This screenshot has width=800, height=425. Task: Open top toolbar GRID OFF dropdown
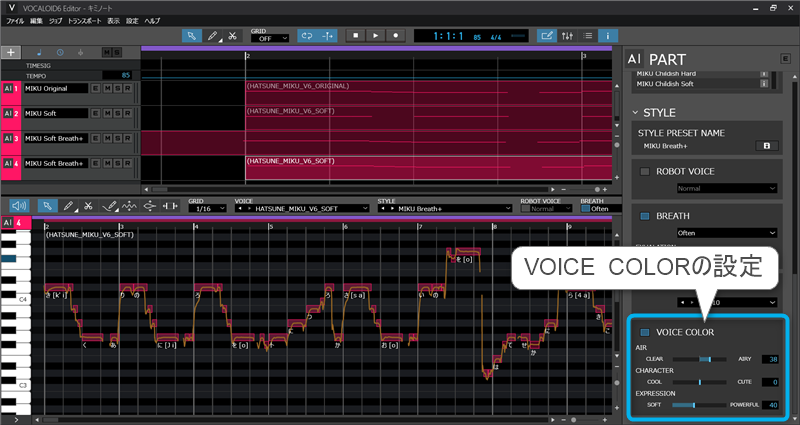point(270,39)
